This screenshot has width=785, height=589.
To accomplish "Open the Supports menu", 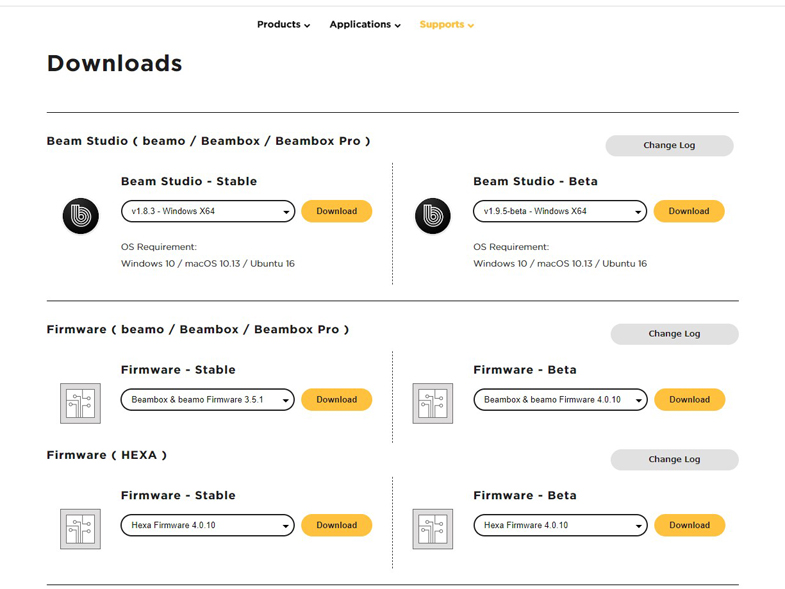I will pyautogui.click(x=447, y=25).
